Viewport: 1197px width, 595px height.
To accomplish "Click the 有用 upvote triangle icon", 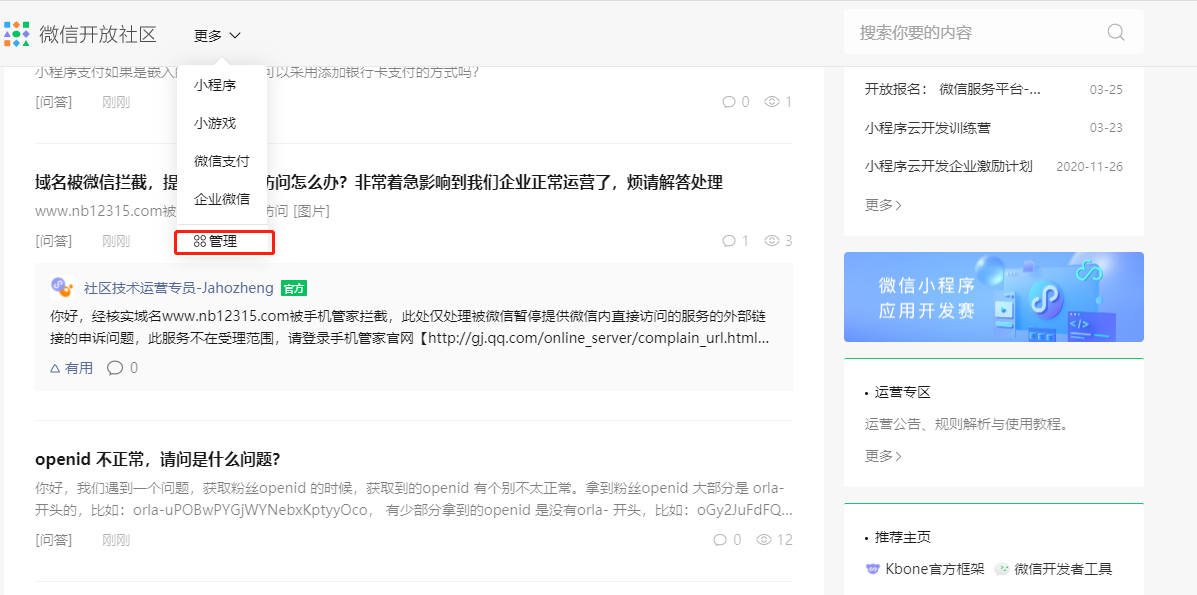I will click(55, 368).
